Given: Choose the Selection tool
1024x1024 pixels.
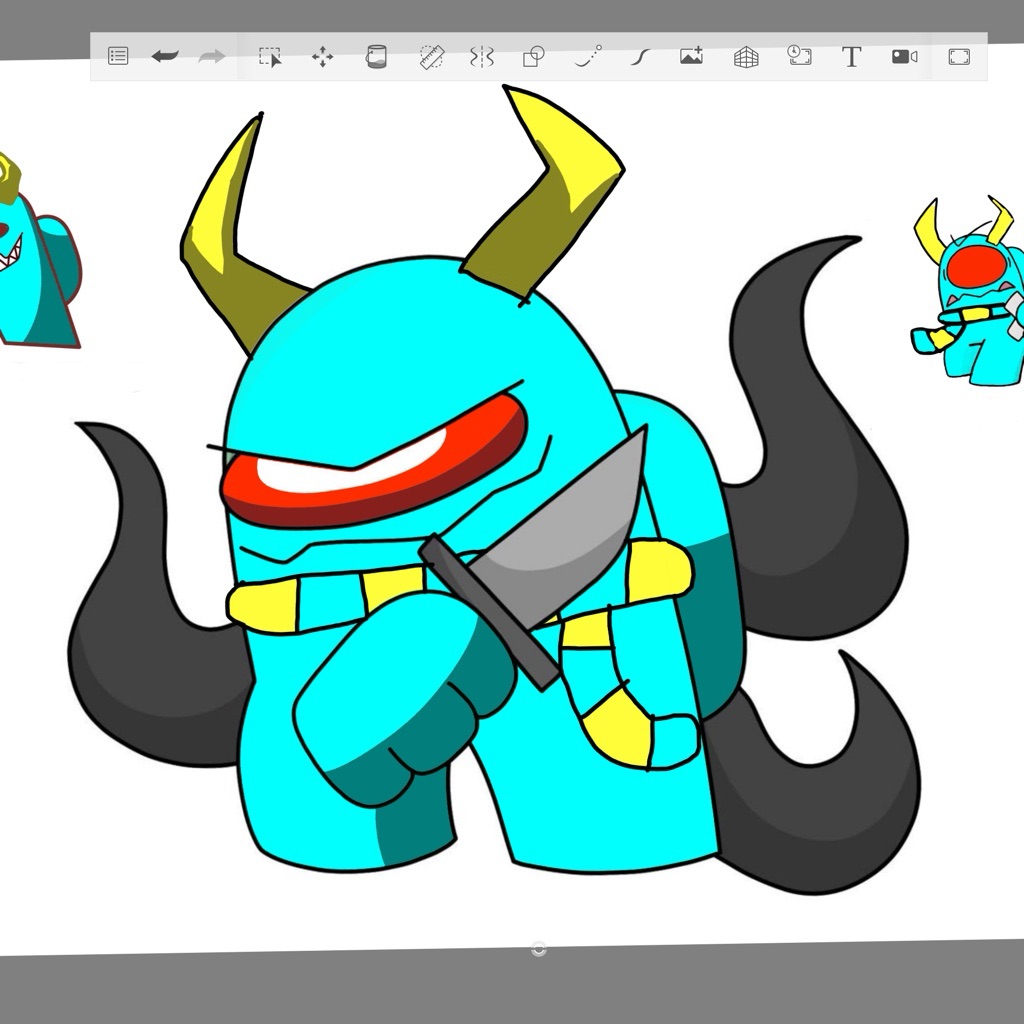Looking at the screenshot, I should point(270,57).
